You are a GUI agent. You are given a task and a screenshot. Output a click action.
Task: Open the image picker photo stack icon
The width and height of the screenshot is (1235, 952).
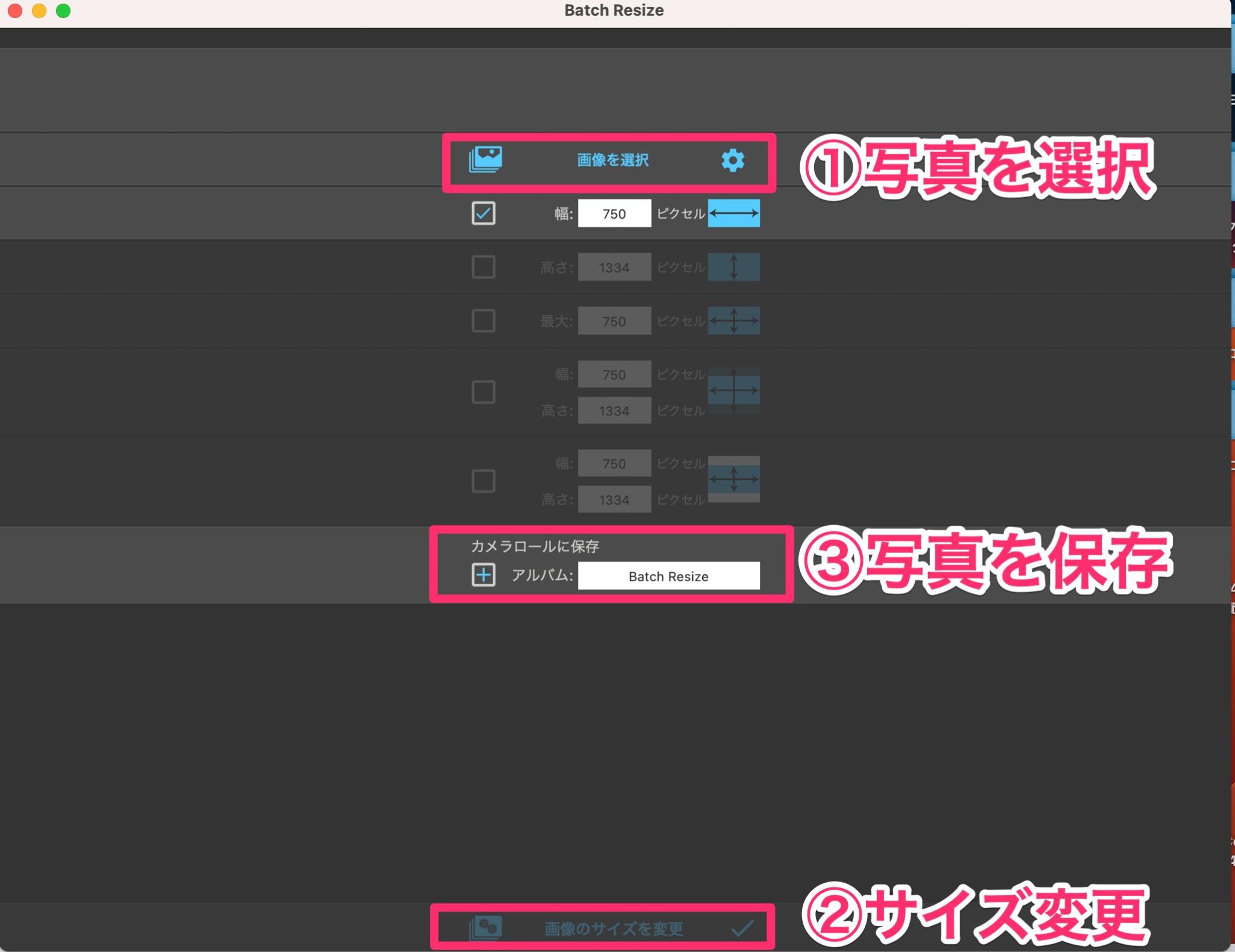(485, 160)
